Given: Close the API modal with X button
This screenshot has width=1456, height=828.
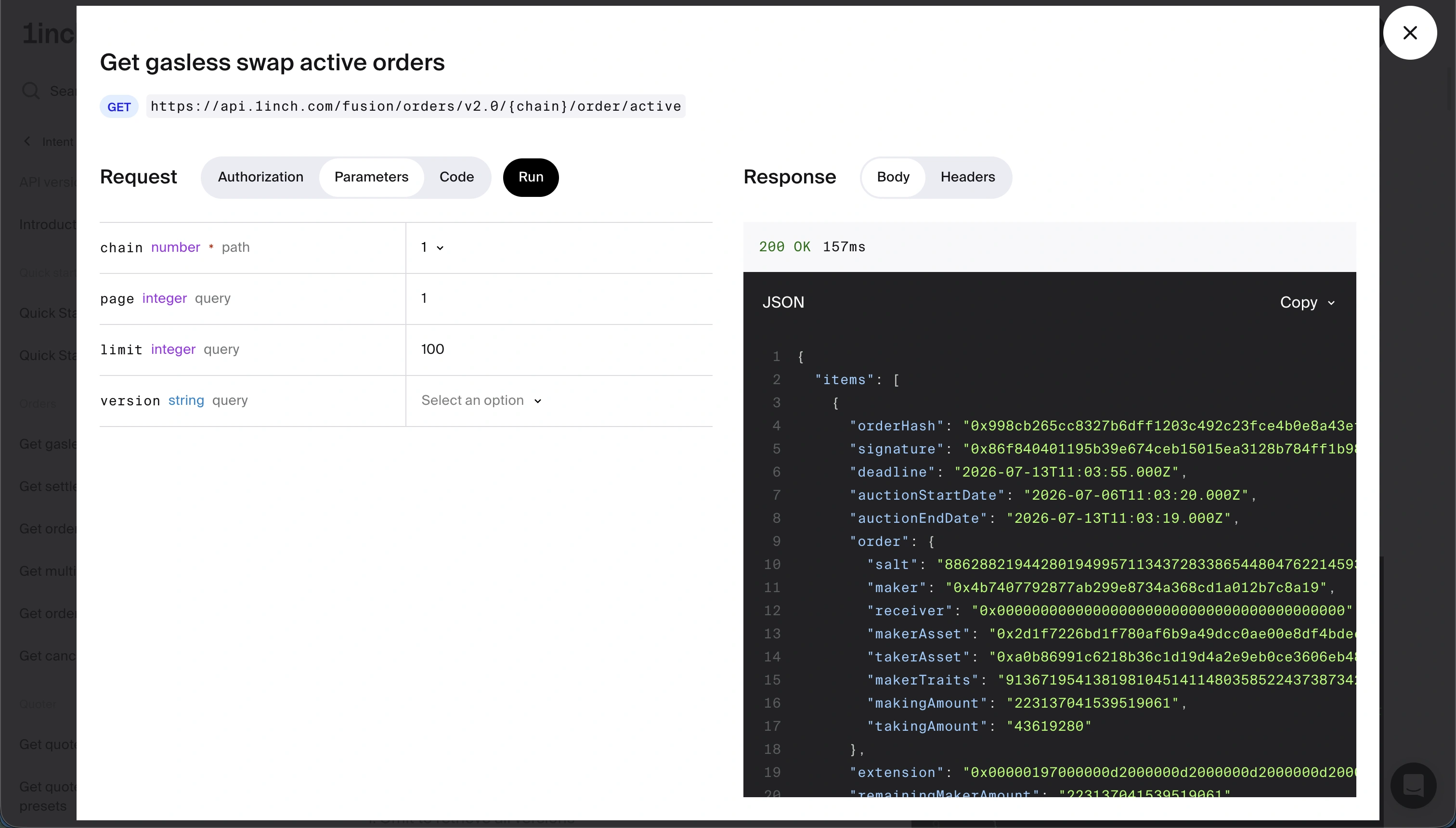Looking at the screenshot, I should click(1409, 33).
